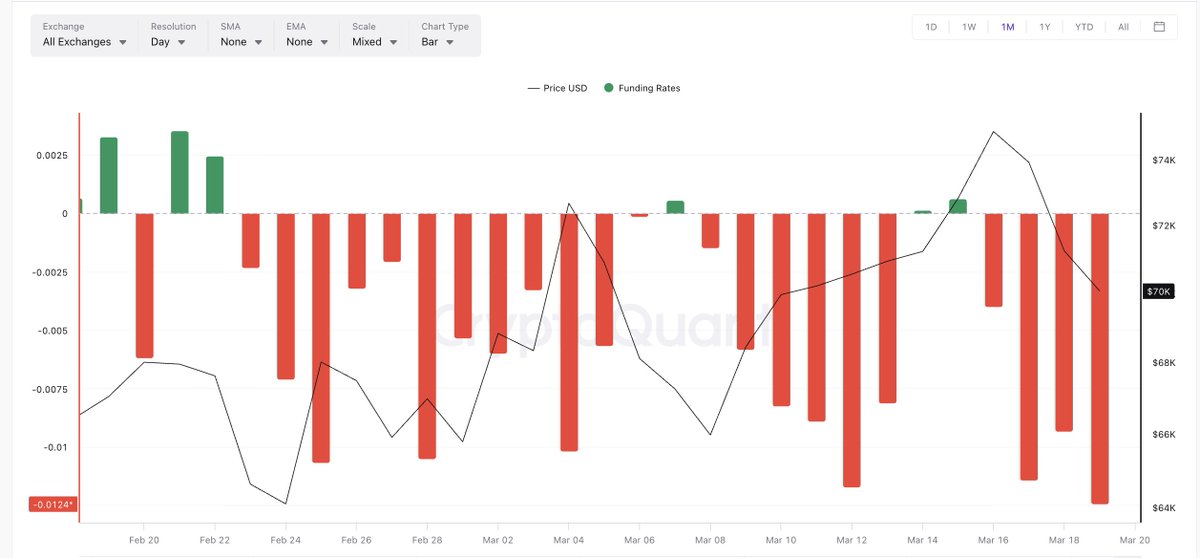Viewport: 1200px width, 558px height.
Task: Toggle Funding Rates series in legend
Action: (650, 88)
